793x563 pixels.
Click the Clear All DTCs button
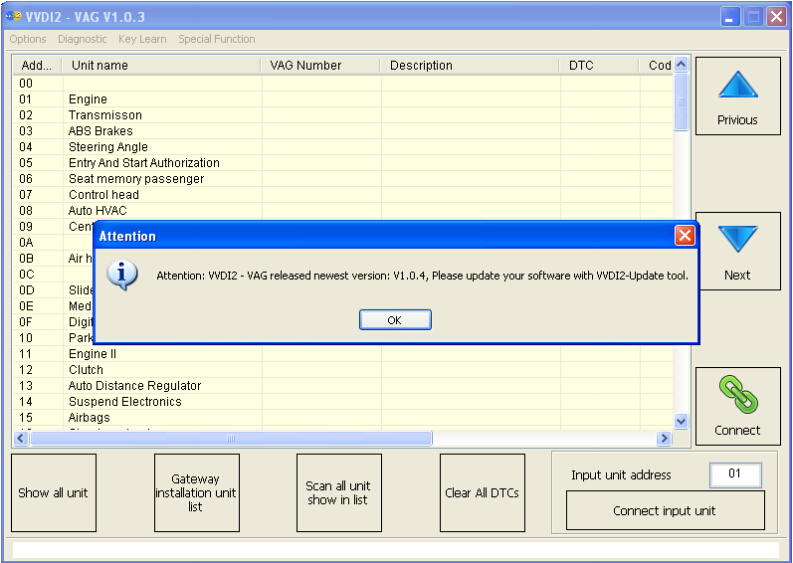pyautogui.click(x=482, y=493)
